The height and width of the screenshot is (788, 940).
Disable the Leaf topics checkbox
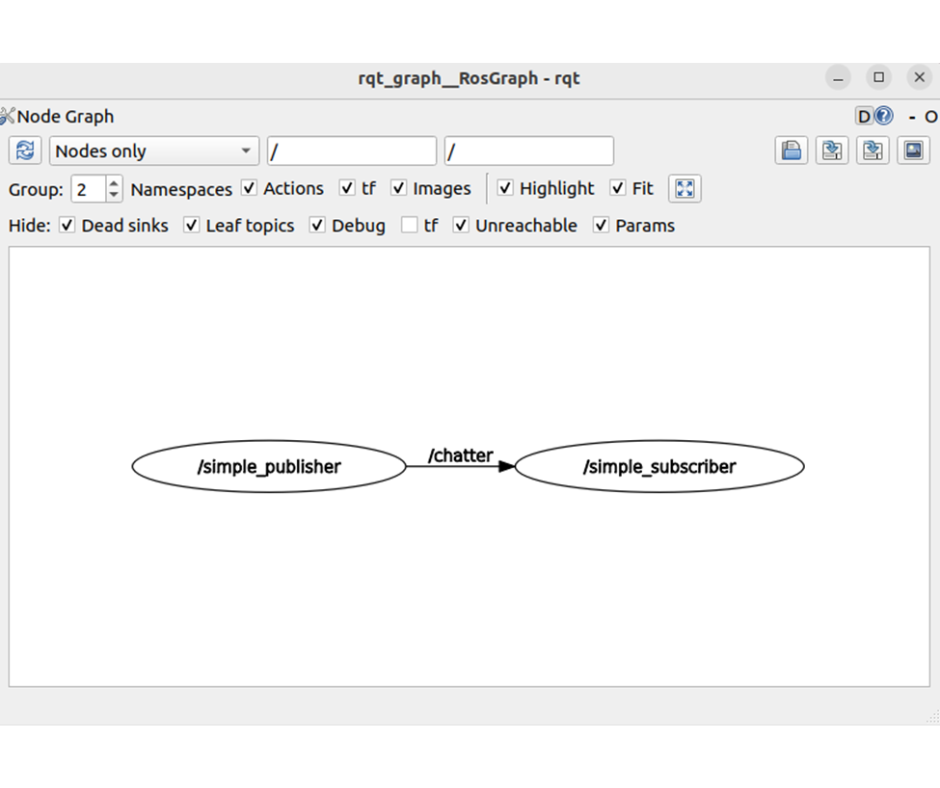click(x=191, y=226)
